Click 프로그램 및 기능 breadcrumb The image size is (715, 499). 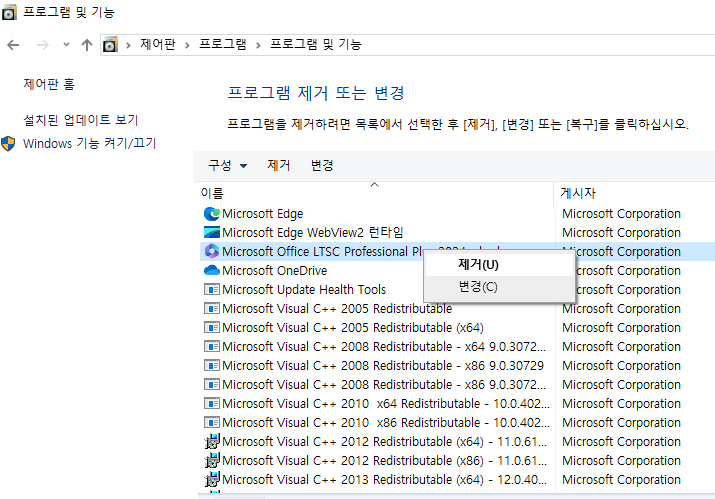(x=316, y=44)
